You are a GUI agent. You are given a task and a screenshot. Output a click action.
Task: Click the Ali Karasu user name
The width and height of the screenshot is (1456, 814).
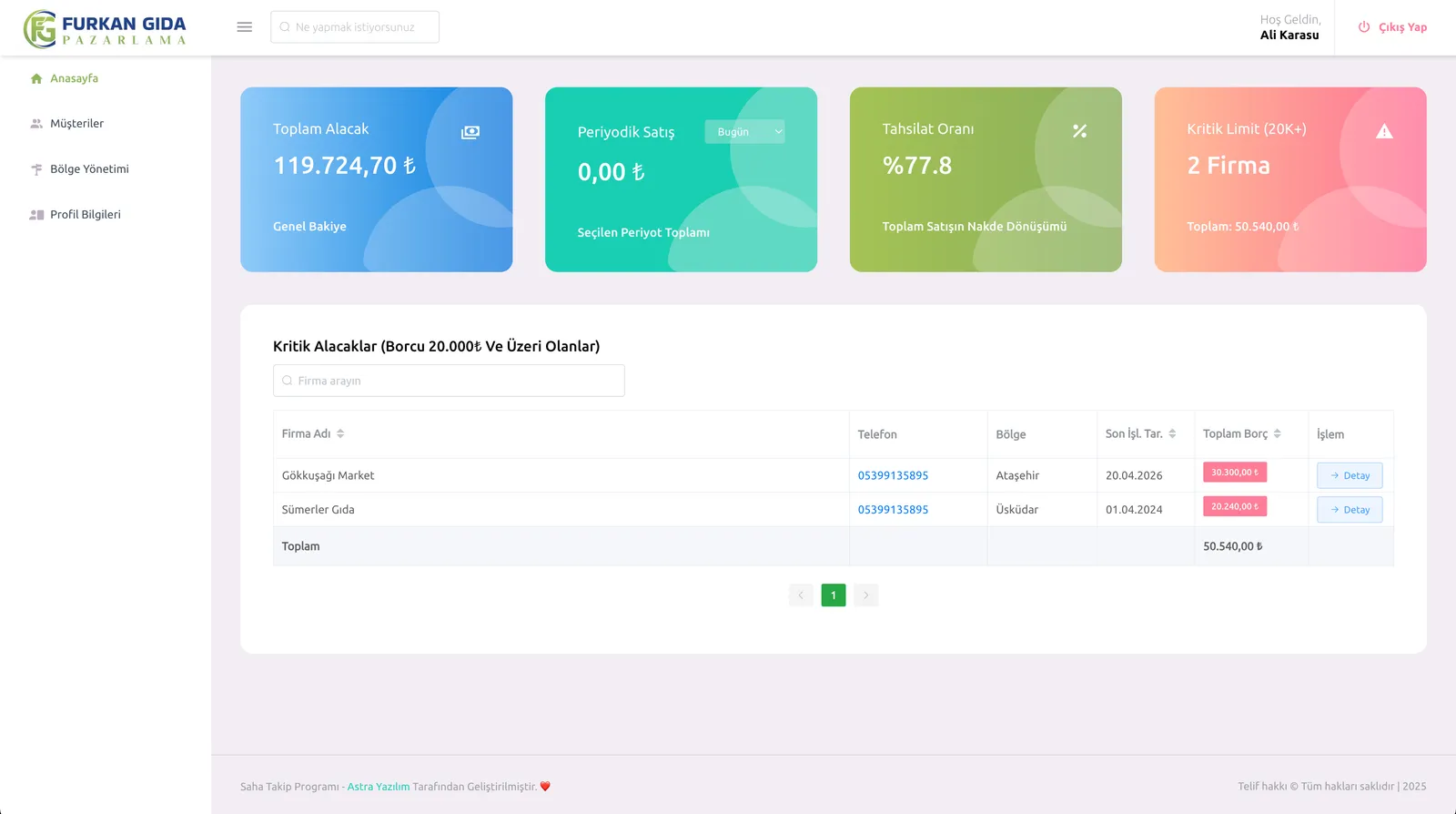1289,36
